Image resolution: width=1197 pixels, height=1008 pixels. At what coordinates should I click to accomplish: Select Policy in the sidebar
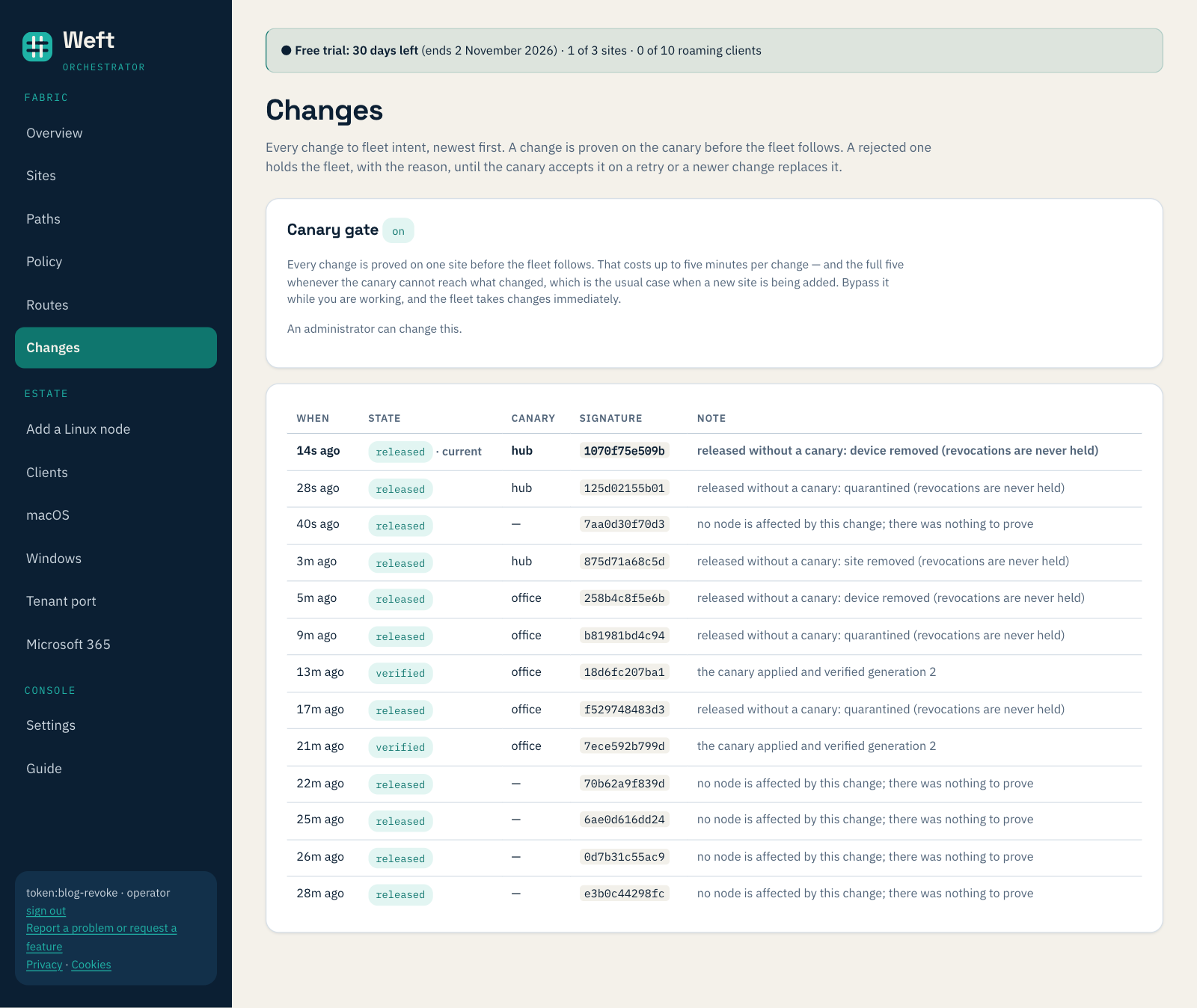[116, 262]
